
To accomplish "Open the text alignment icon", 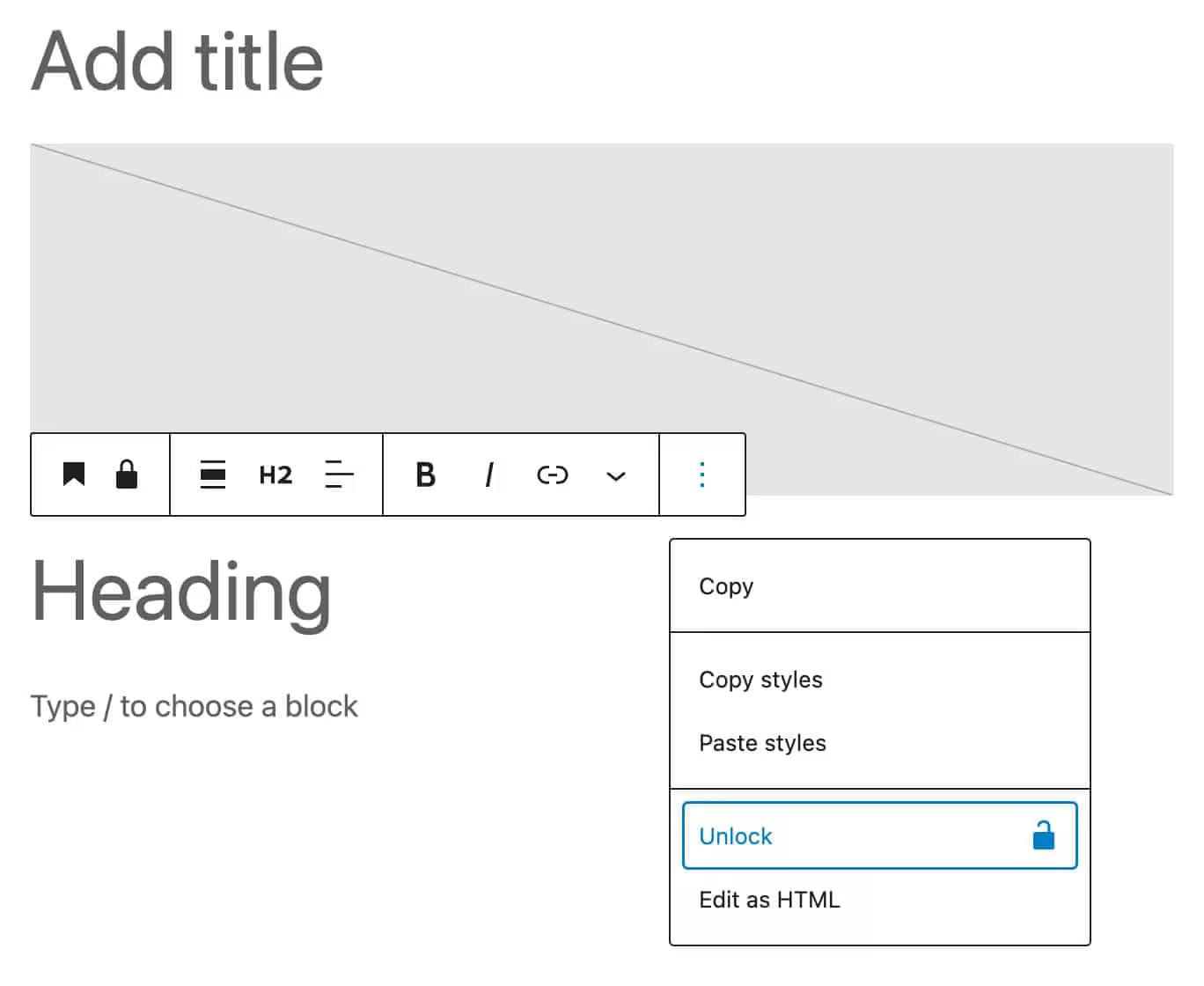I will click(339, 475).
